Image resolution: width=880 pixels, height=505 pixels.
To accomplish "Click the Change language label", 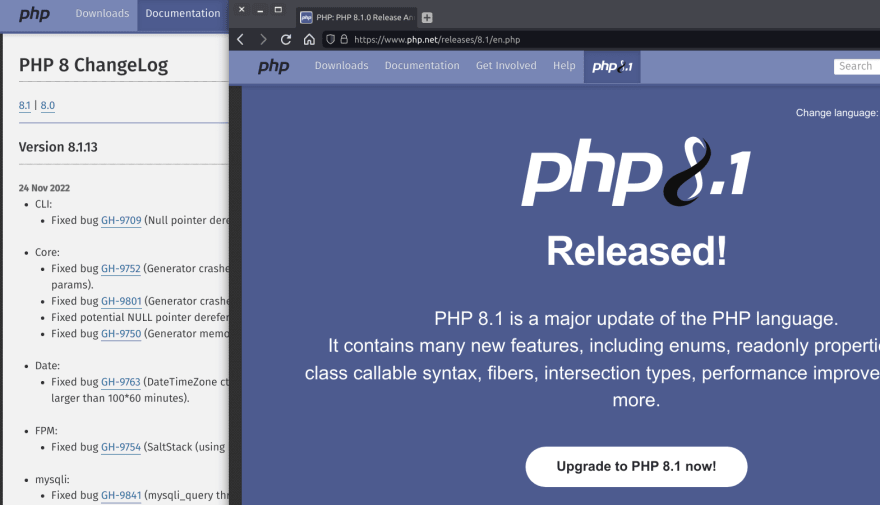I will point(837,113).
